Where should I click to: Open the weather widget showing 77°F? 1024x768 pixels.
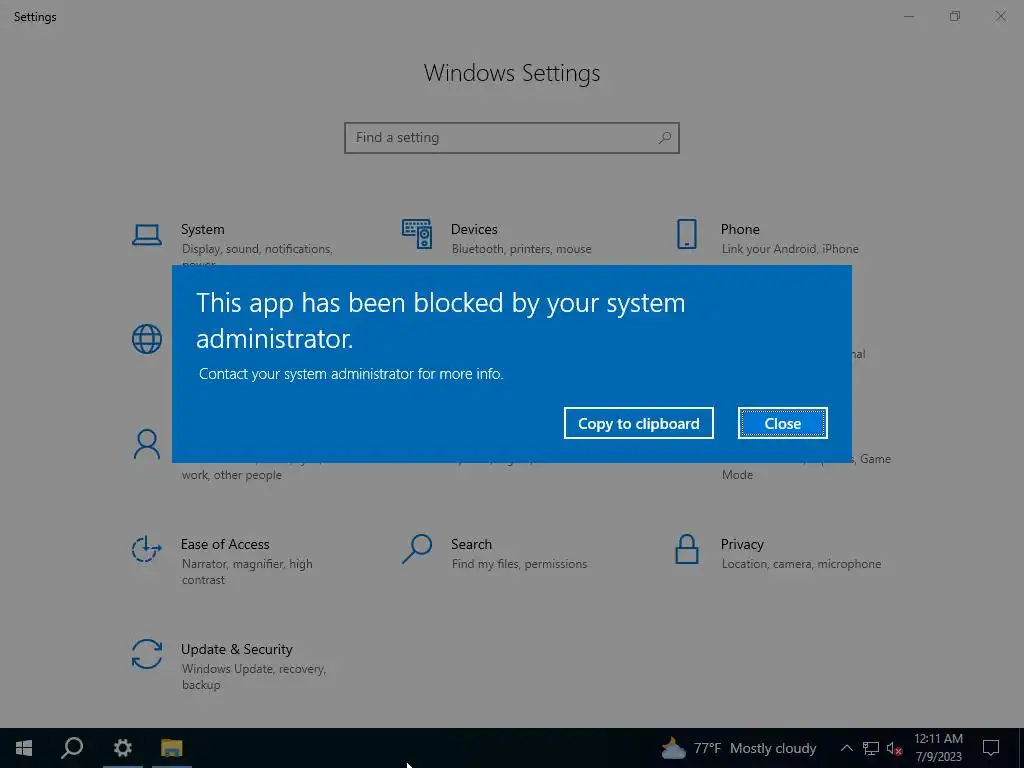739,748
